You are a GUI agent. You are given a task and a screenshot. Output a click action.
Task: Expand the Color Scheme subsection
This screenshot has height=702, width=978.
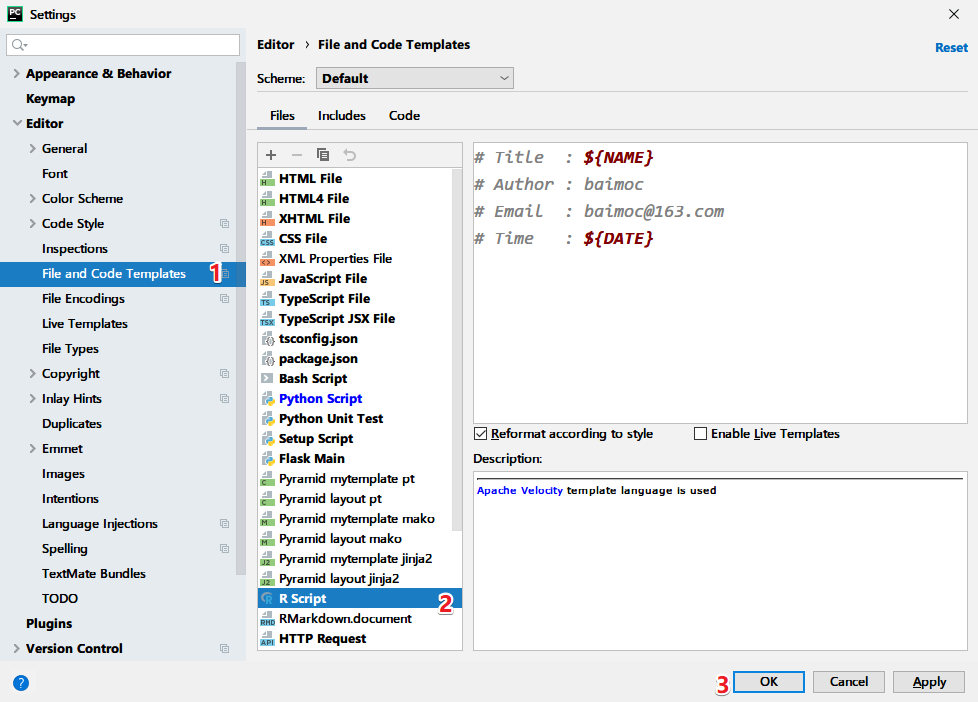(x=32, y=198)
